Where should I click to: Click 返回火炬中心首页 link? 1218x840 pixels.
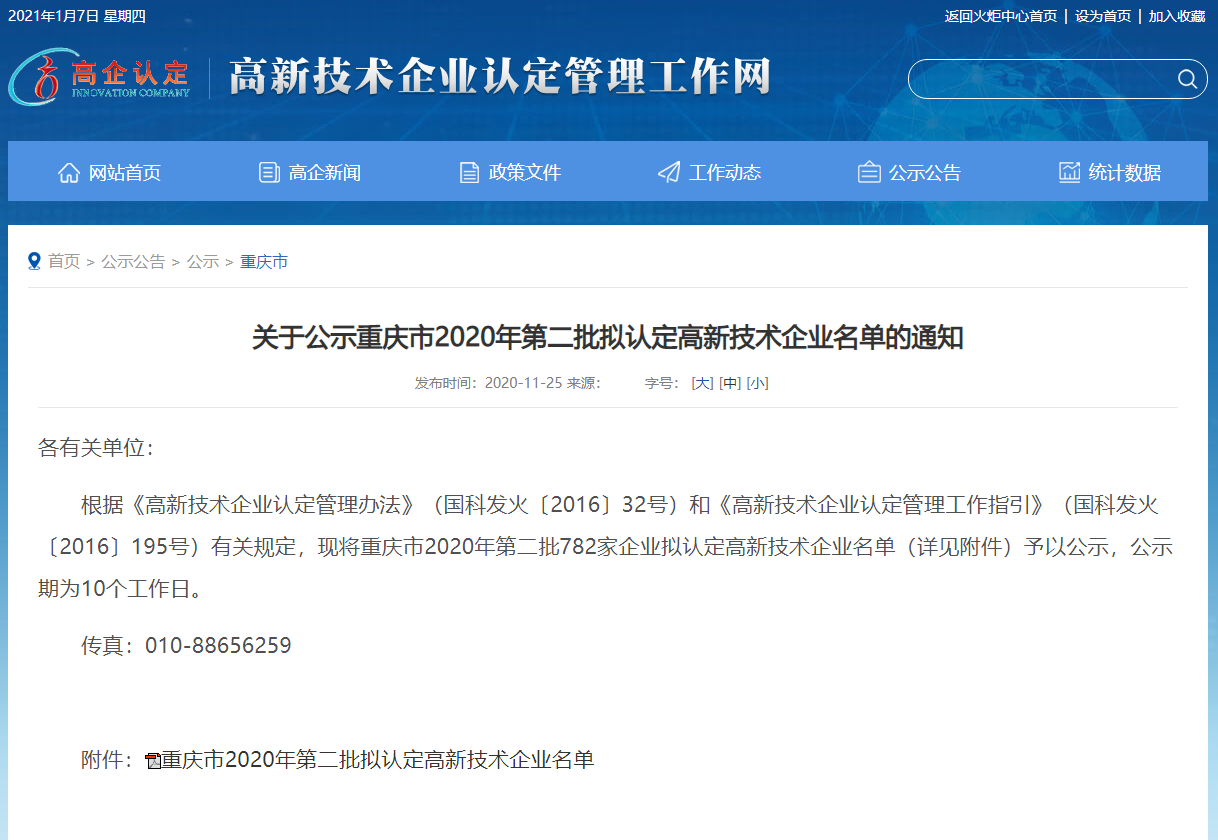1000,16
